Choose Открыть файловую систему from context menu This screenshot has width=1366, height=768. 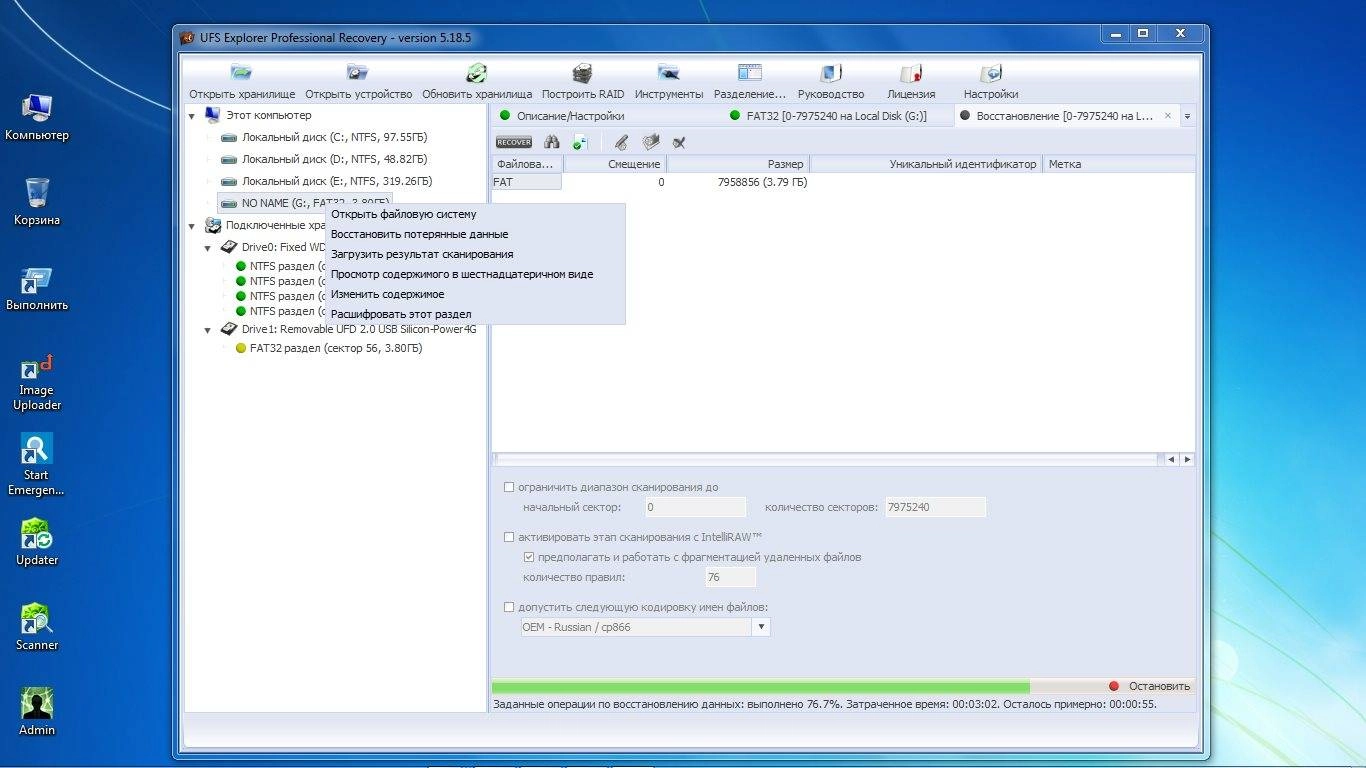pos(475,214)
